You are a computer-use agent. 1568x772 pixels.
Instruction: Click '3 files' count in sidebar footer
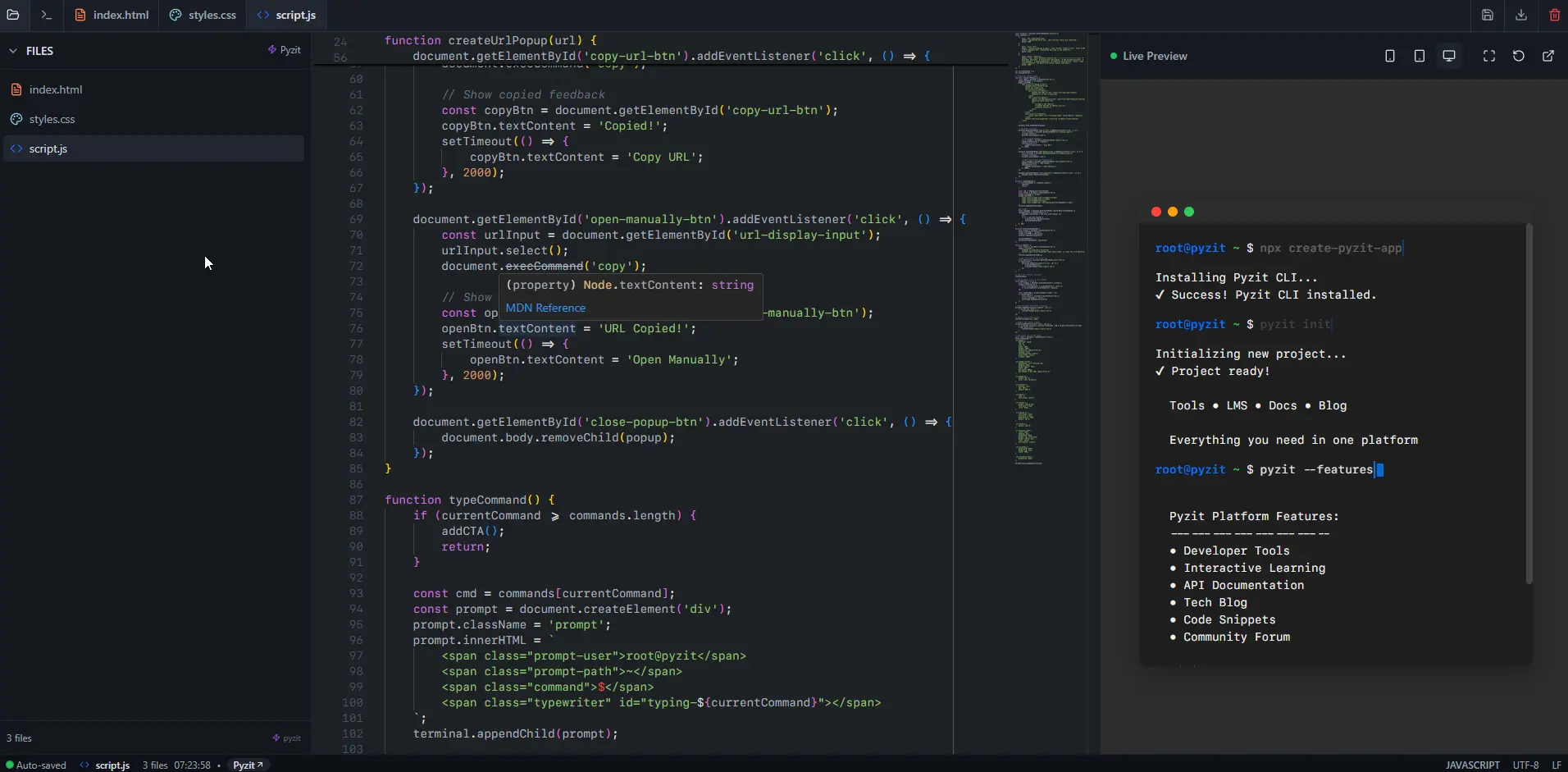click(19, 738)
